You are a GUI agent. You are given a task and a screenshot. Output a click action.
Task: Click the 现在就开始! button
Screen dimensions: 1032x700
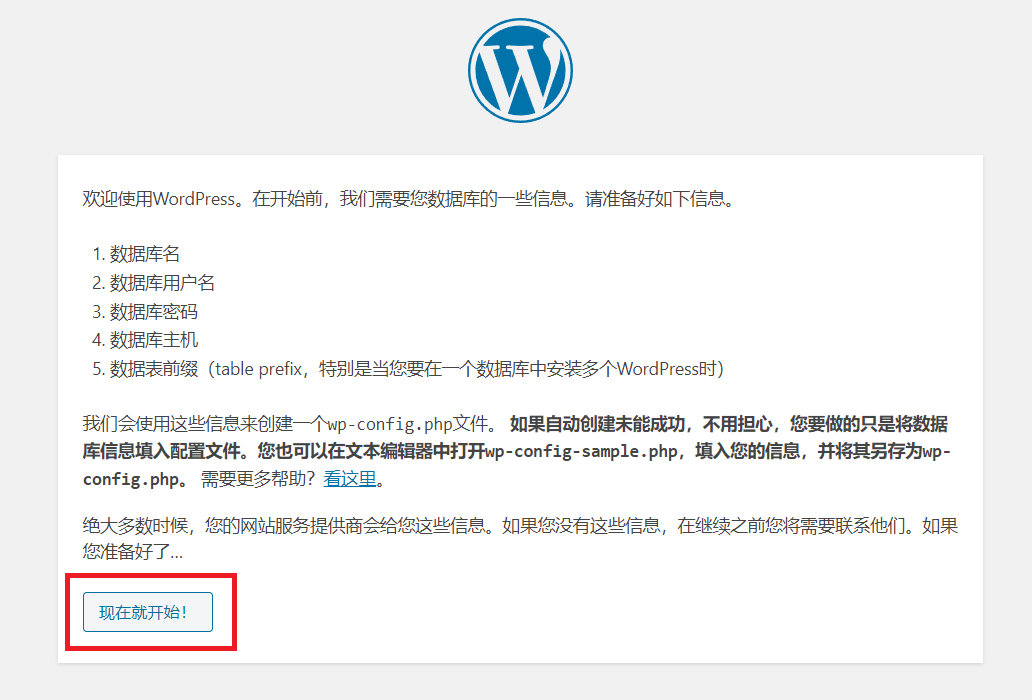[148, 612]
